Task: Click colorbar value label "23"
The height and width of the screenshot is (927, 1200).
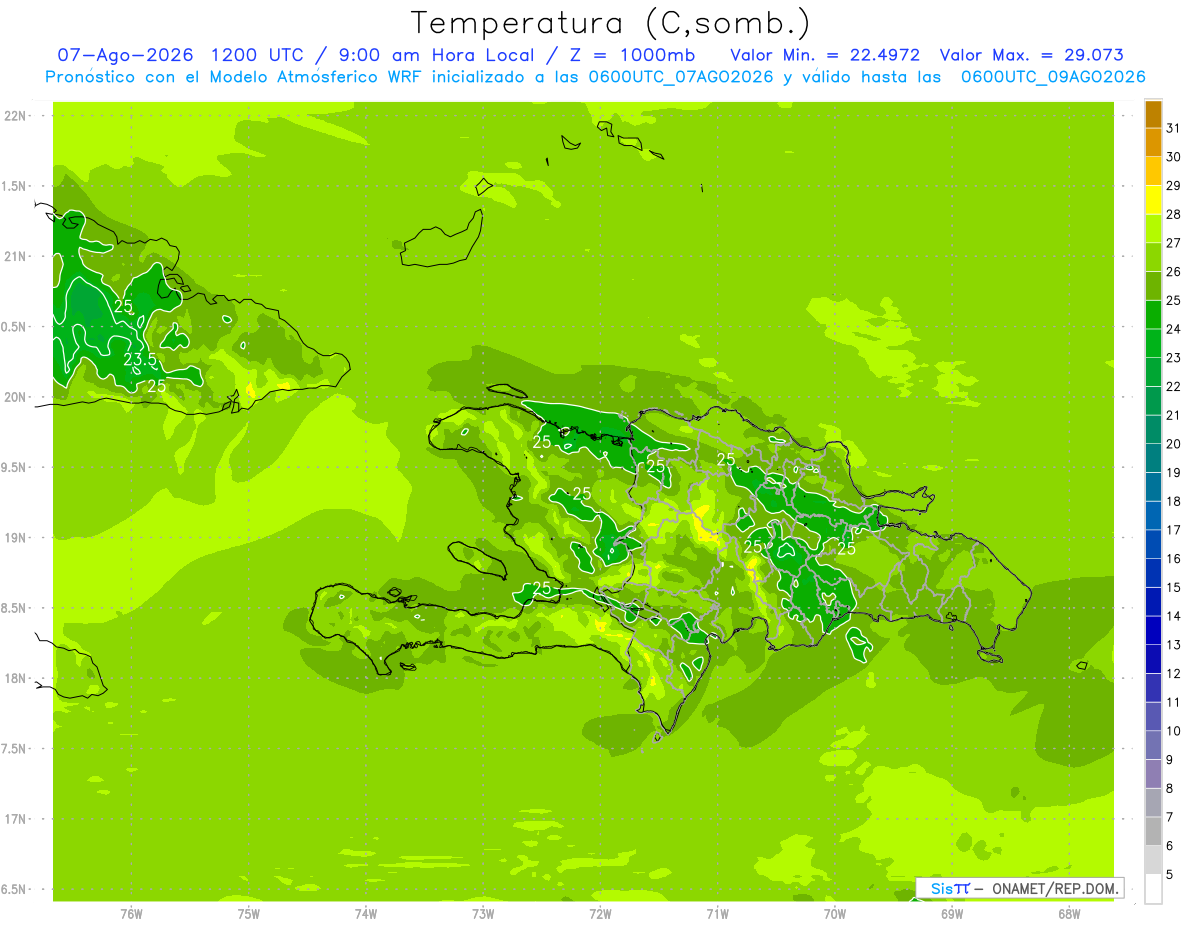Action: (x=1173, y=358)
